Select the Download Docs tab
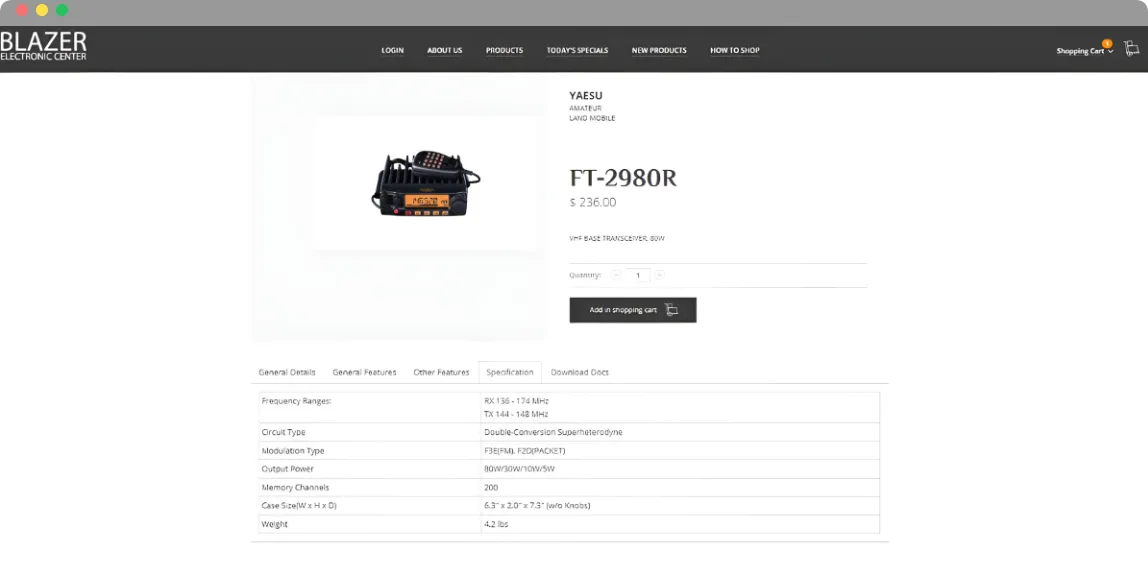 tap(579, 372)
